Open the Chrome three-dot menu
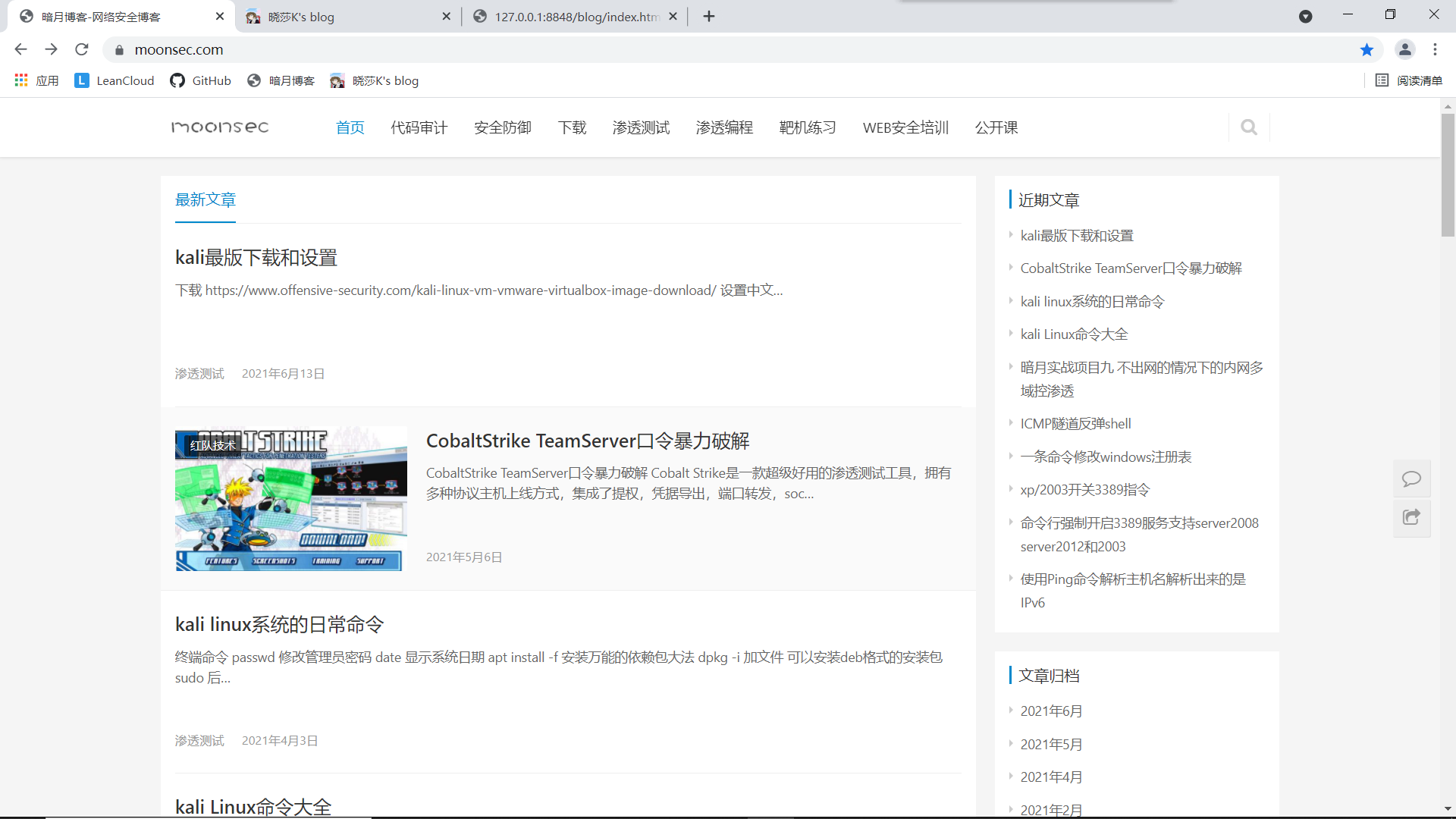Viewport: 1456px width, 819px height. coord(1435,49)
